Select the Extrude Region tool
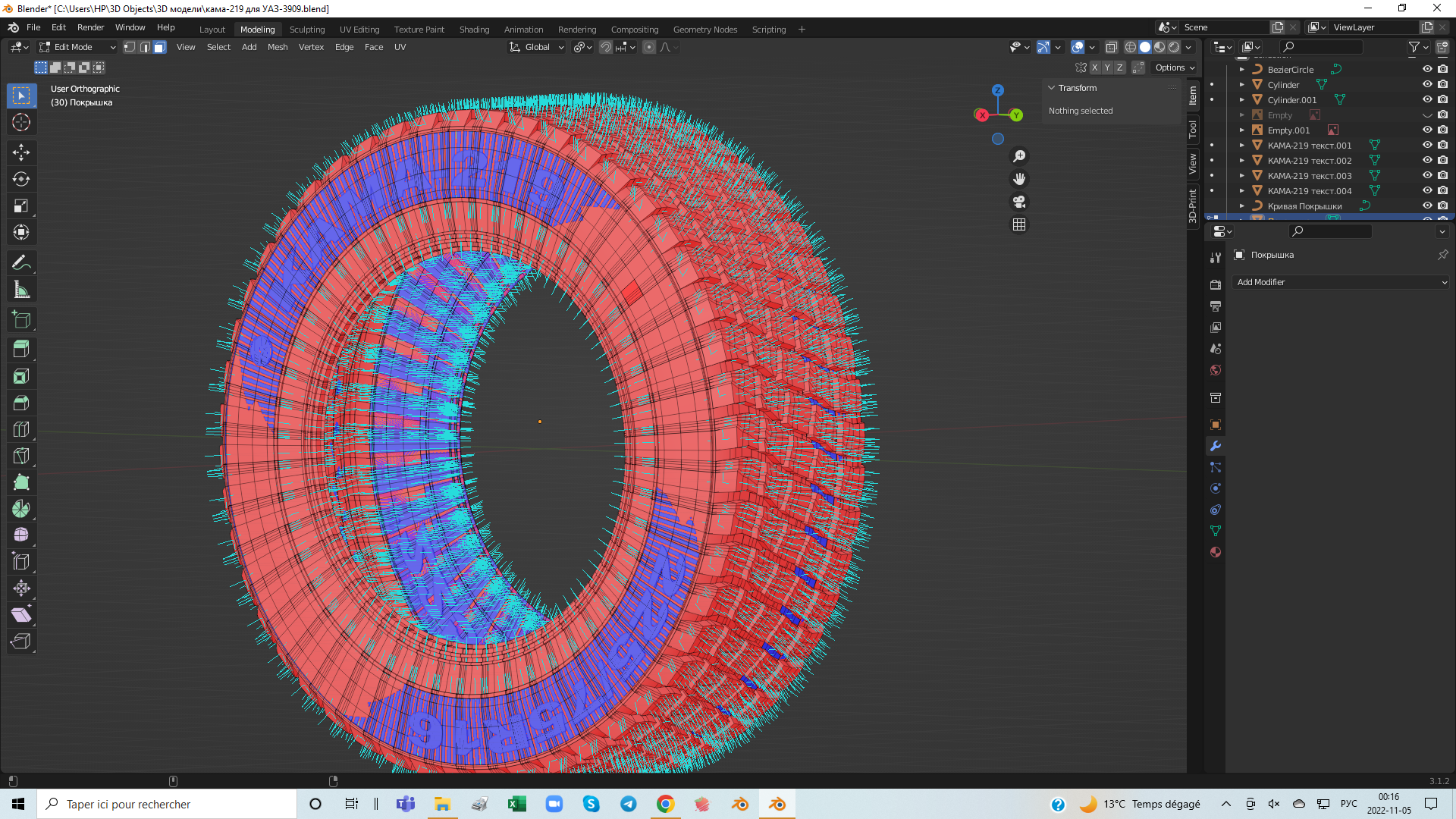This screenshot has width=1456, height=819. [x=21, y=349]
